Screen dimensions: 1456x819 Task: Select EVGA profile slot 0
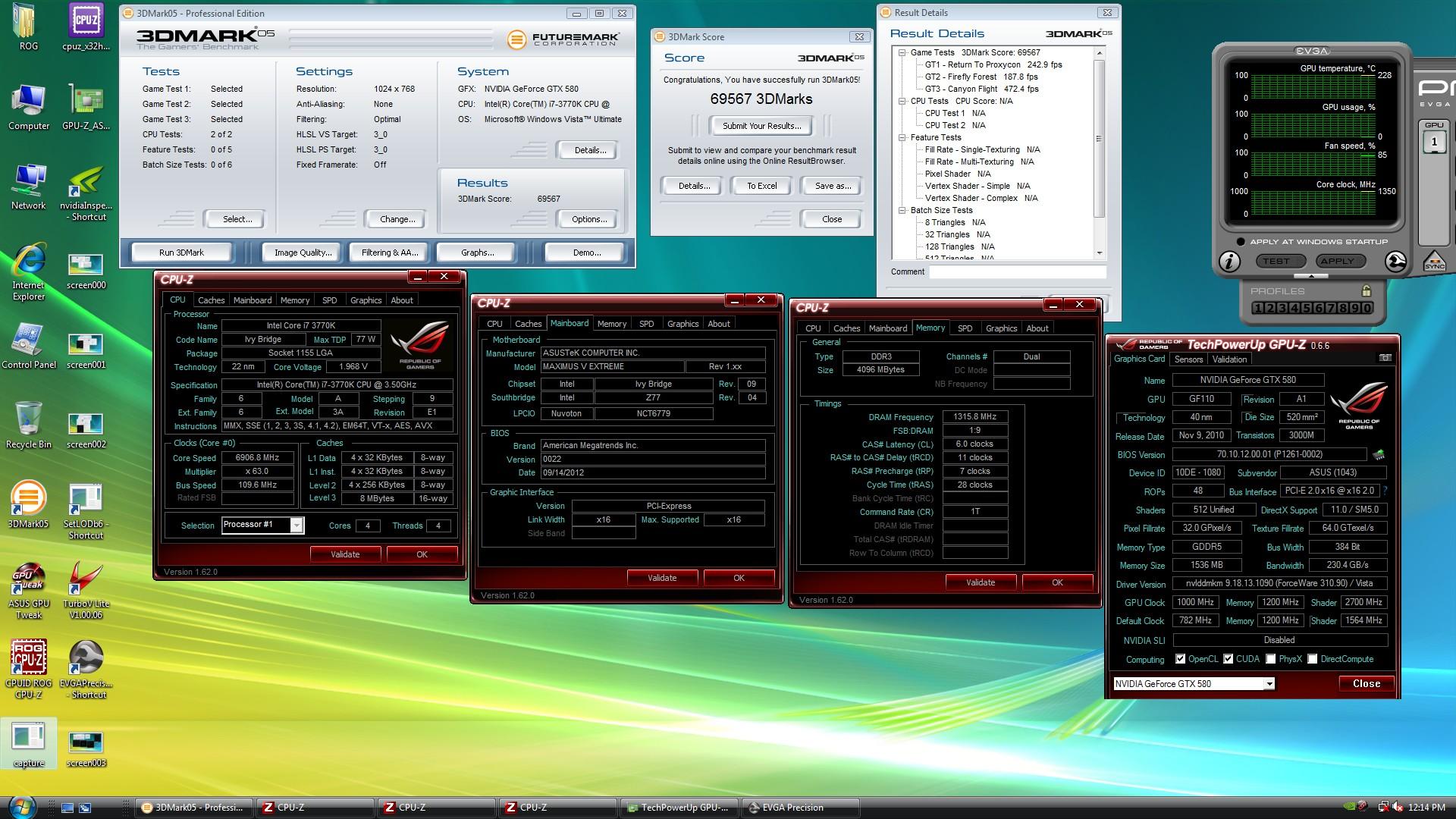[1367, 308]
